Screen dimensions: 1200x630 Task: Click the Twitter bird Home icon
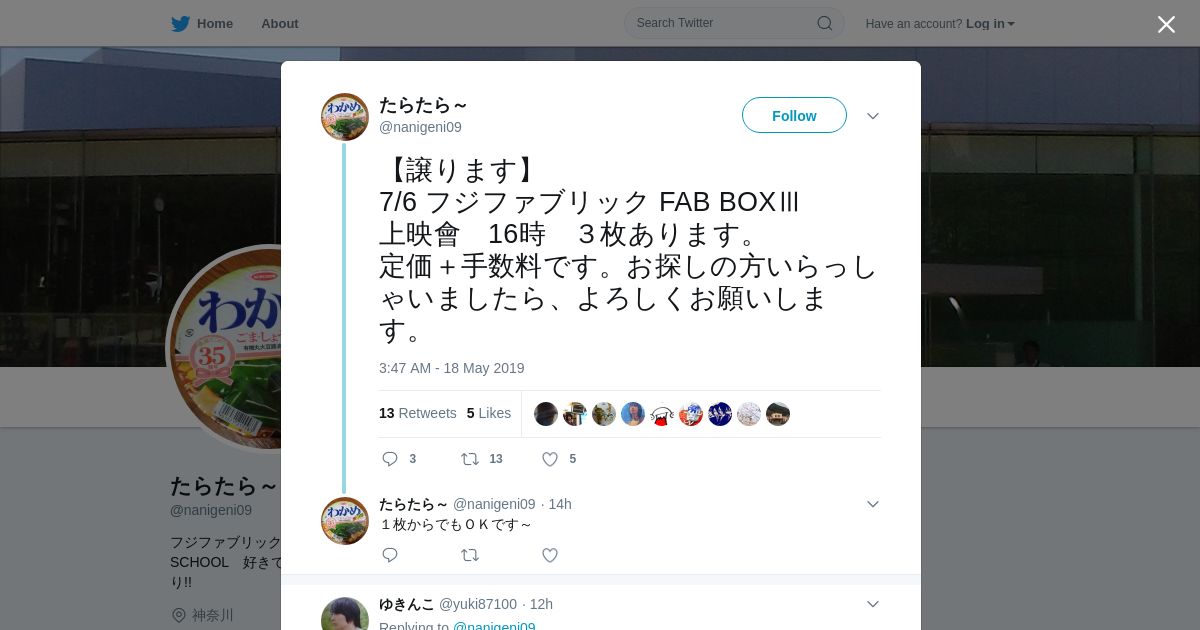180,24
